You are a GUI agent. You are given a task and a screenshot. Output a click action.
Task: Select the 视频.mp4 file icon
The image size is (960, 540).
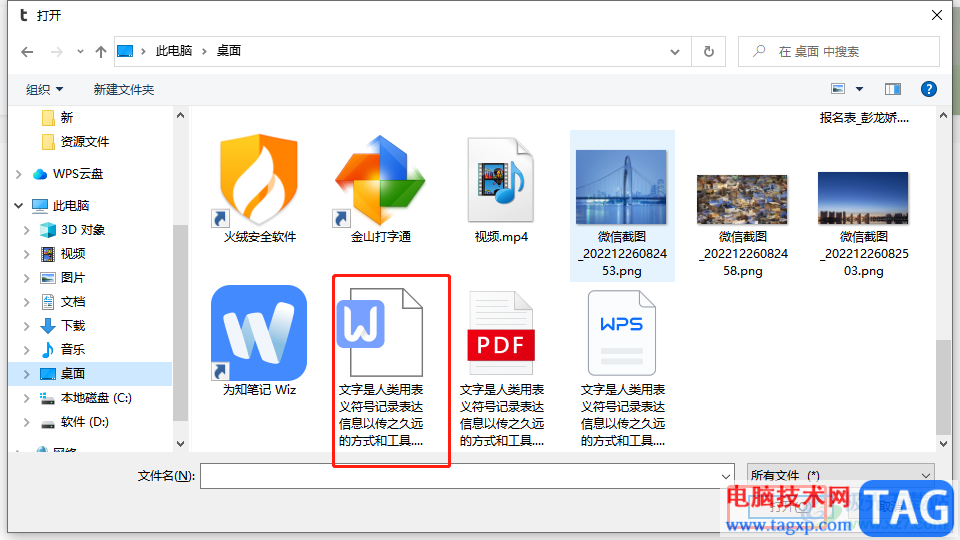coord(501,179)
